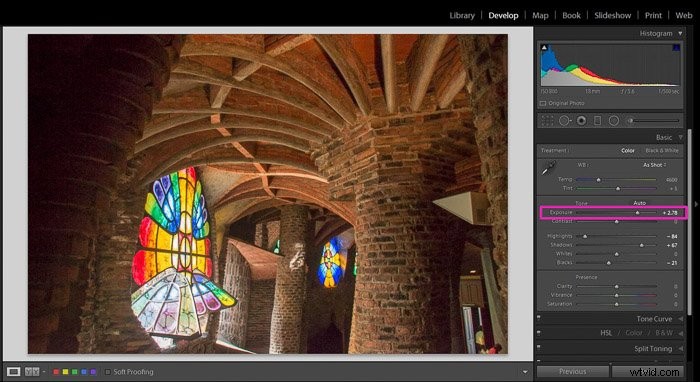Open the Web module
Screen dimensions: 700x382
(x=683, y=15)
